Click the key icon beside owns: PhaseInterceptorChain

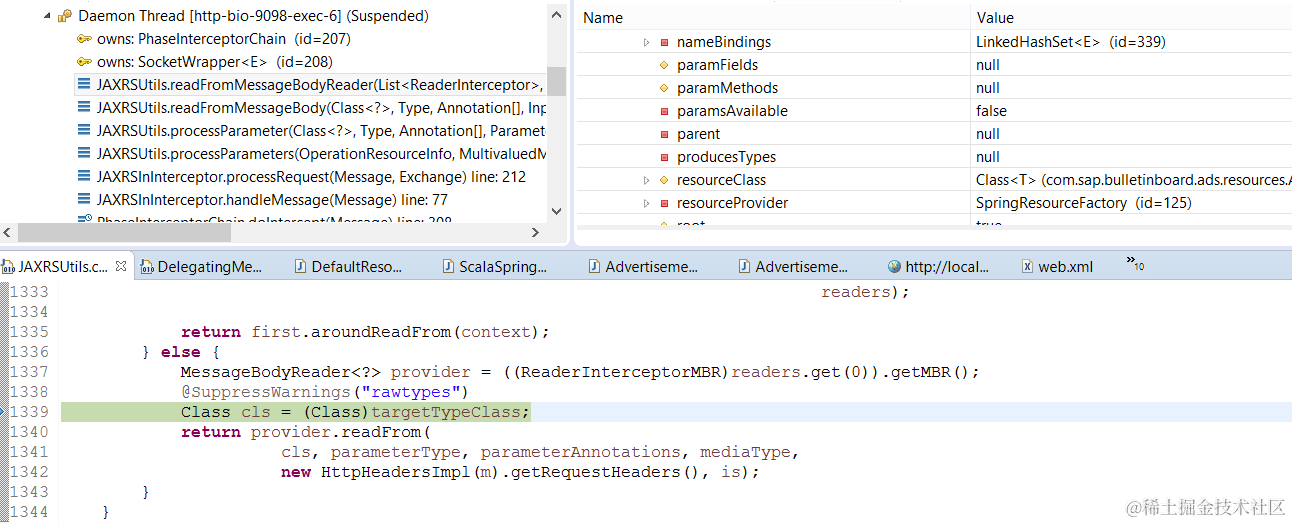(85, 39)
